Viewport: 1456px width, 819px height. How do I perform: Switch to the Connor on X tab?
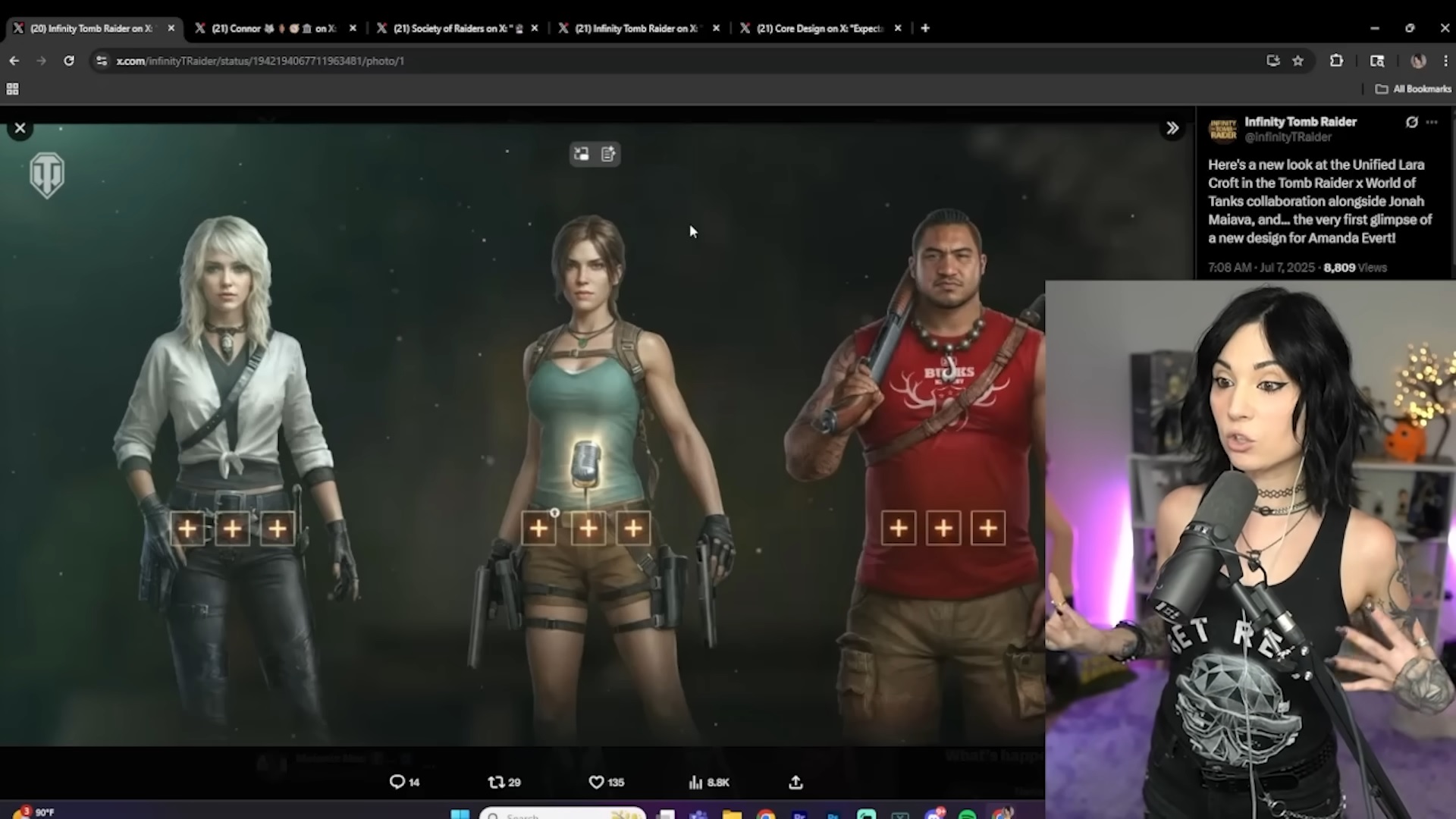(273, 28)
